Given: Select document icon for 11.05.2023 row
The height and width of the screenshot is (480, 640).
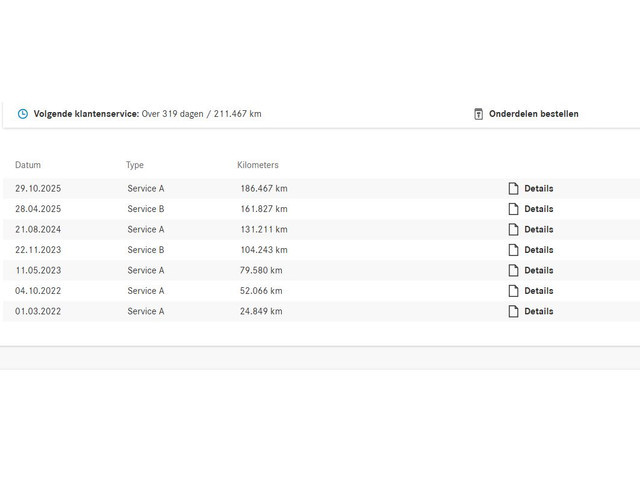Looking at the screenshot, I should pyautogui.click(x=514, y=270).
